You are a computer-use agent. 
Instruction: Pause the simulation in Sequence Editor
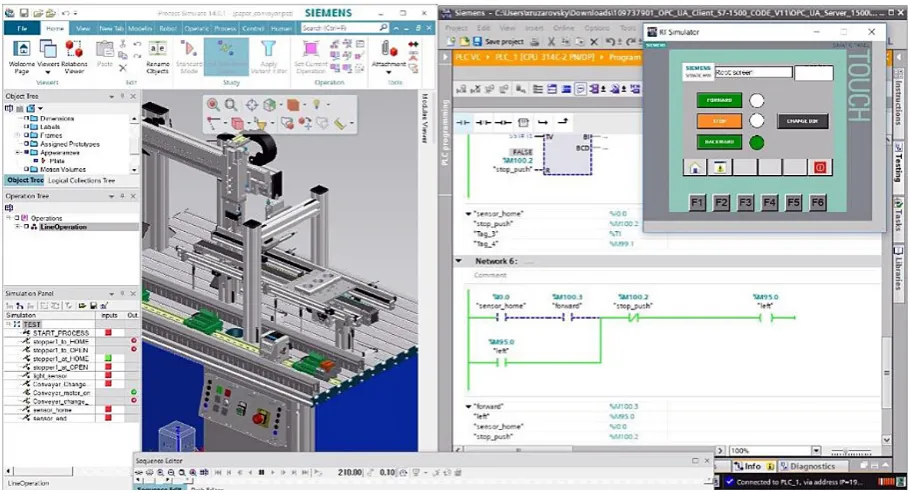pyautogui.click(x=261, y=472)
